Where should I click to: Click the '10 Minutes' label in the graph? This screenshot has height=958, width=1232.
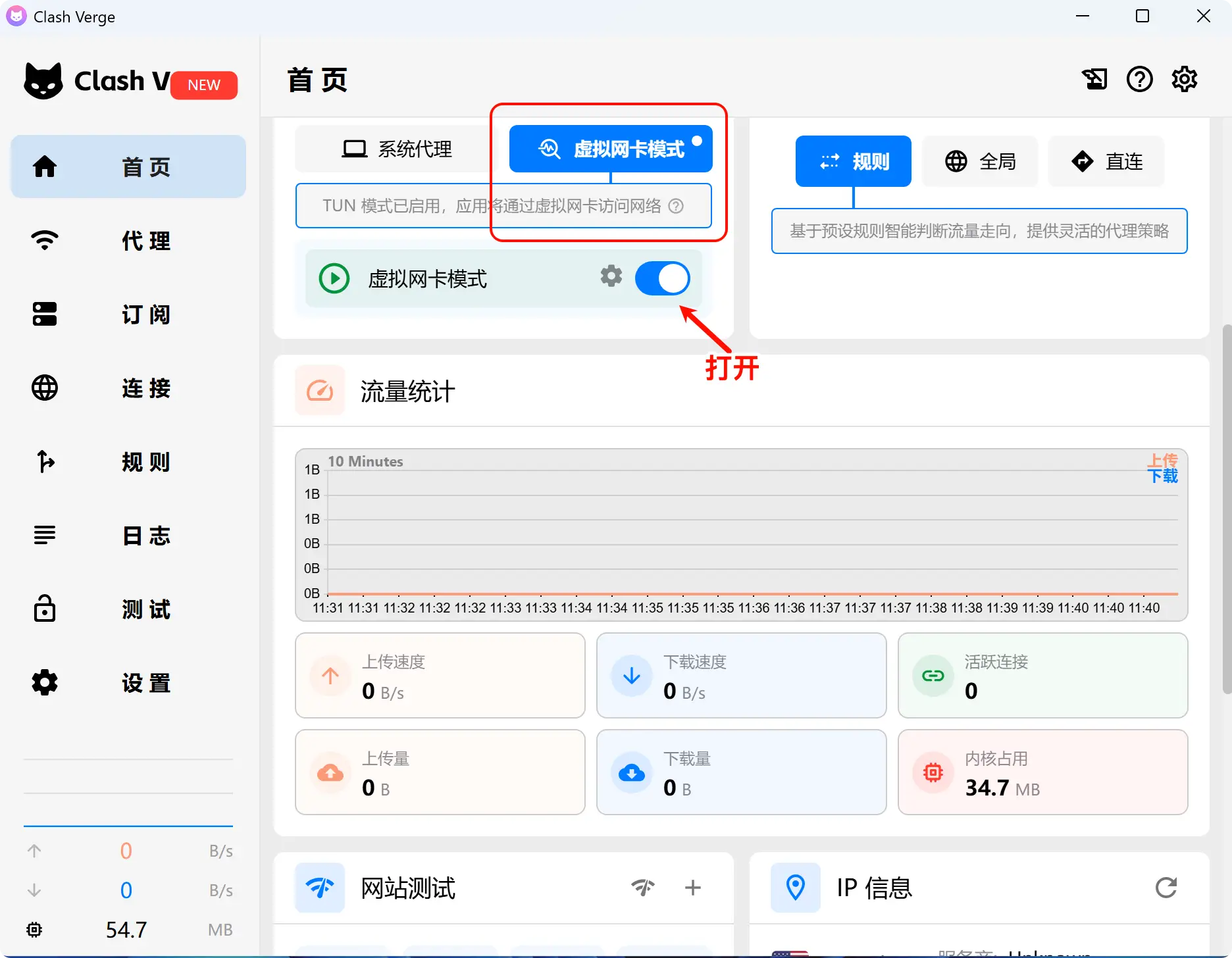click(365, 461)
